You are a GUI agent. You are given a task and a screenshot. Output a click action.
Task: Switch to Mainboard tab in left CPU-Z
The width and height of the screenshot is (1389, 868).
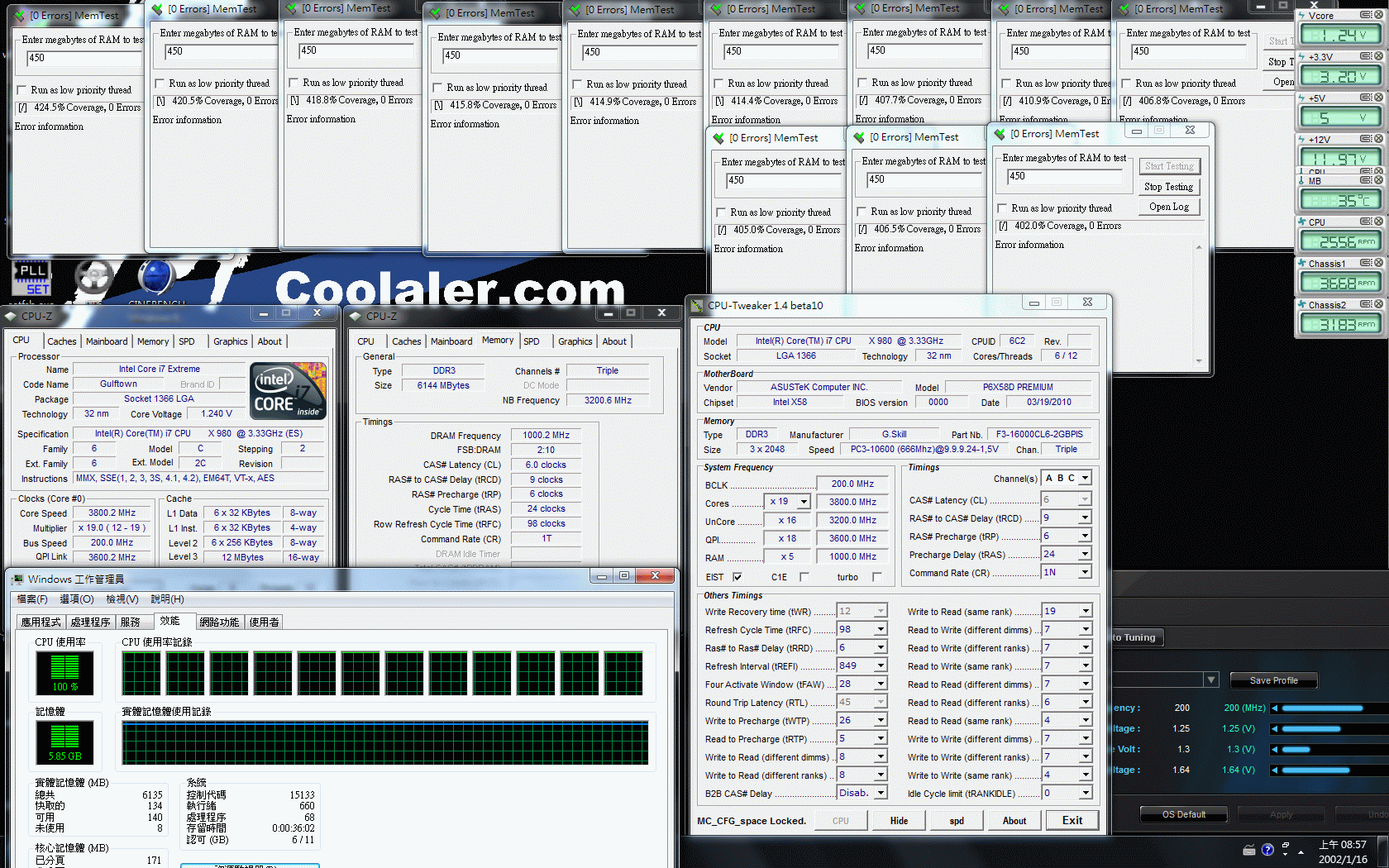click(107, 341)
